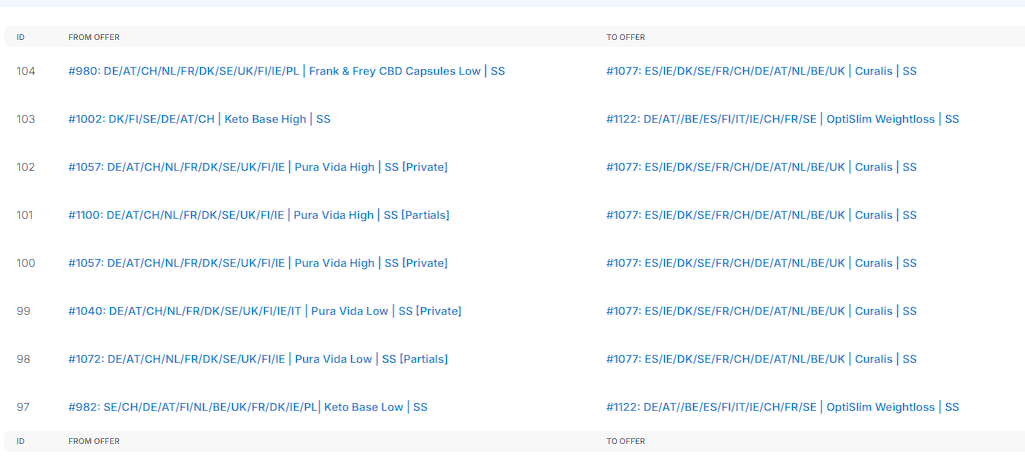Select the ID cell 97
This screenshot has height=465, width=1025.
(x=24, y=407)
